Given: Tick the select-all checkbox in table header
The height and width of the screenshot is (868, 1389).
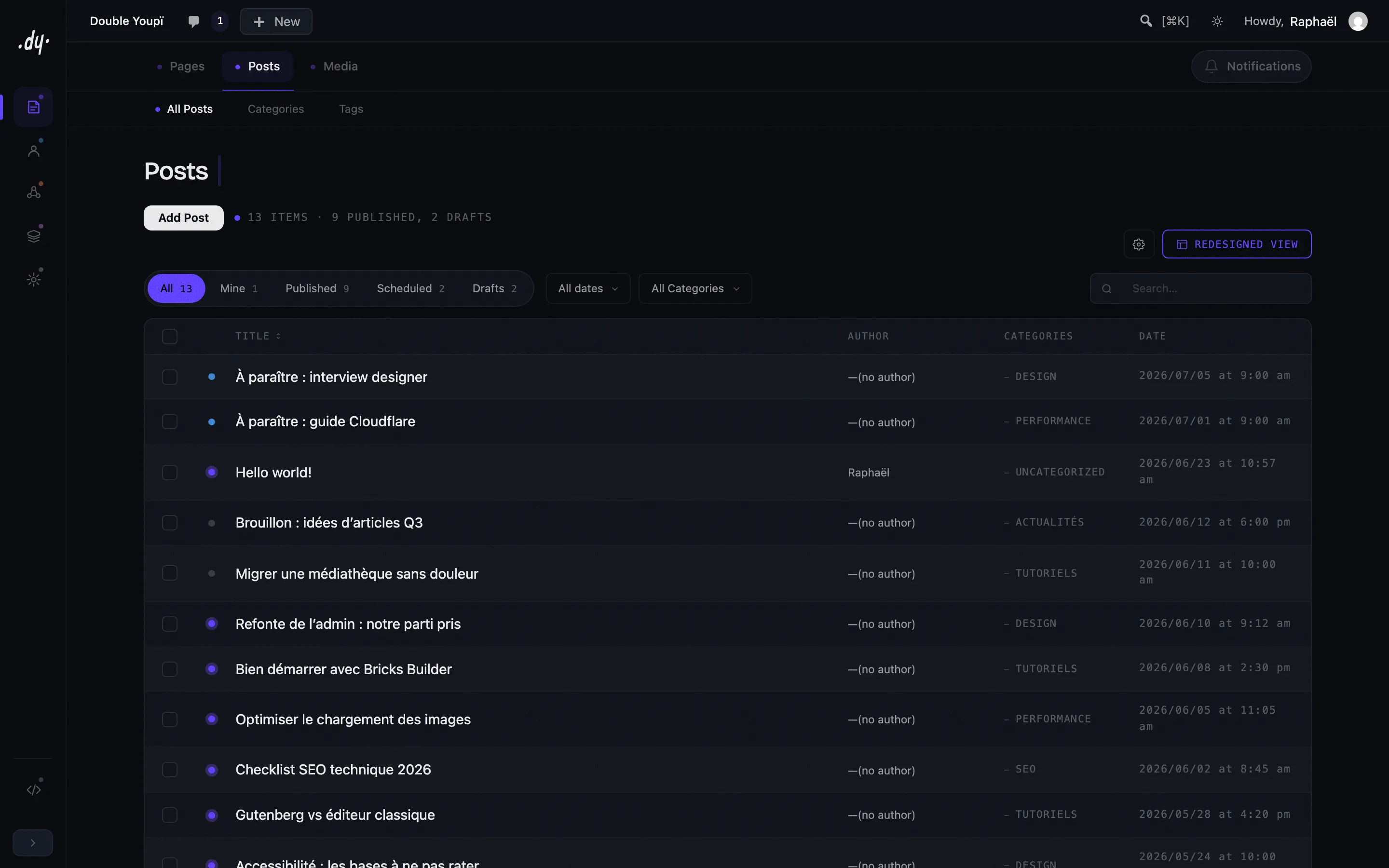Looking at the screenshot, I should click(x=170, y=337).
